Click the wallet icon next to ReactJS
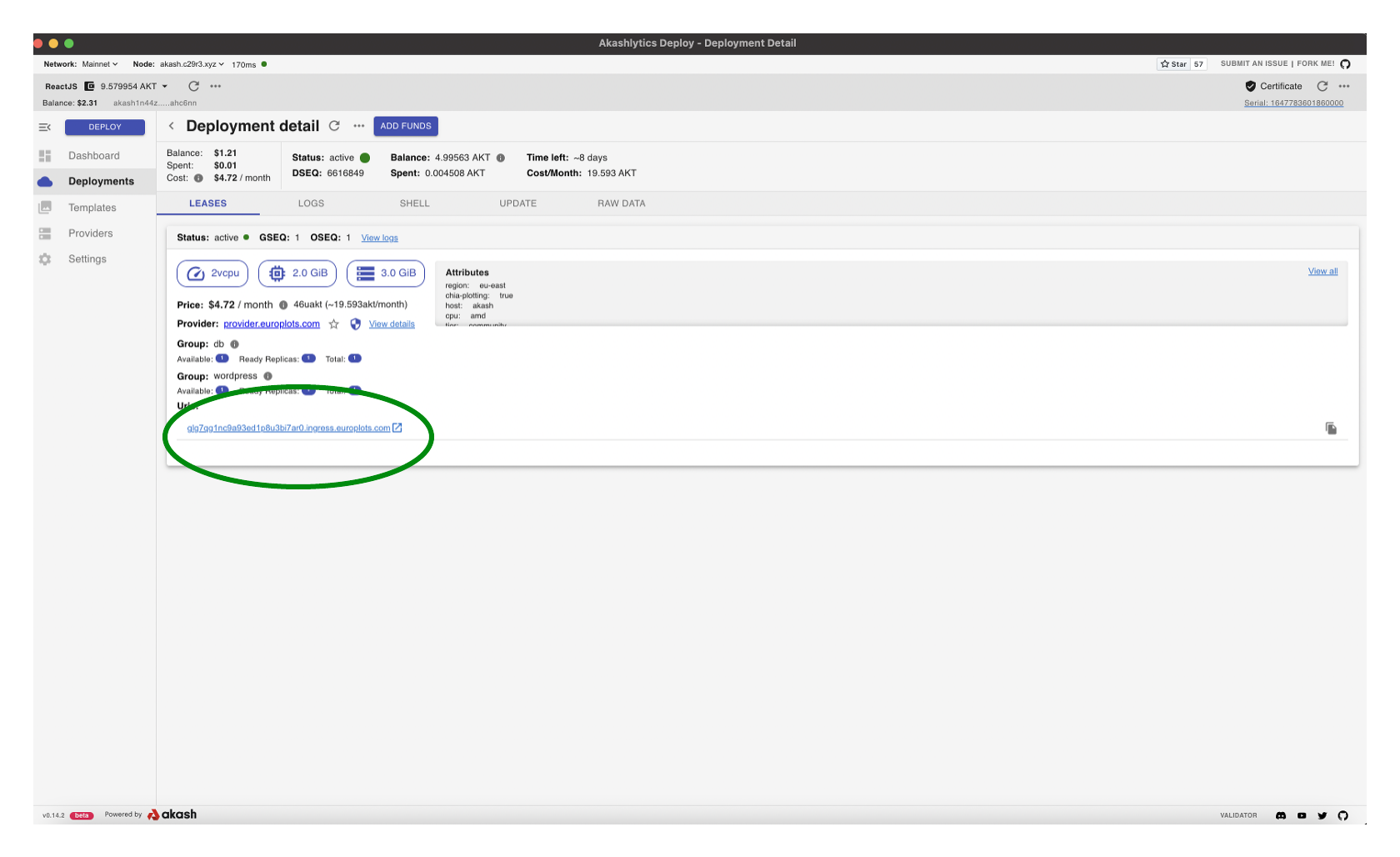 (89, 86)
